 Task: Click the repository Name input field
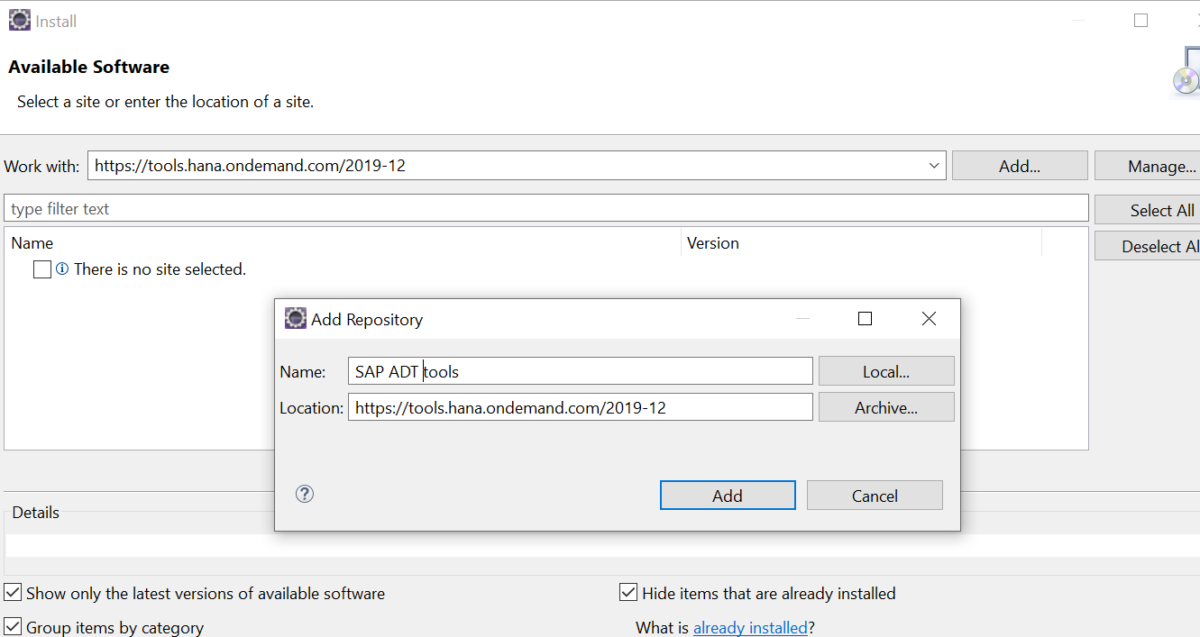(580, 370)
